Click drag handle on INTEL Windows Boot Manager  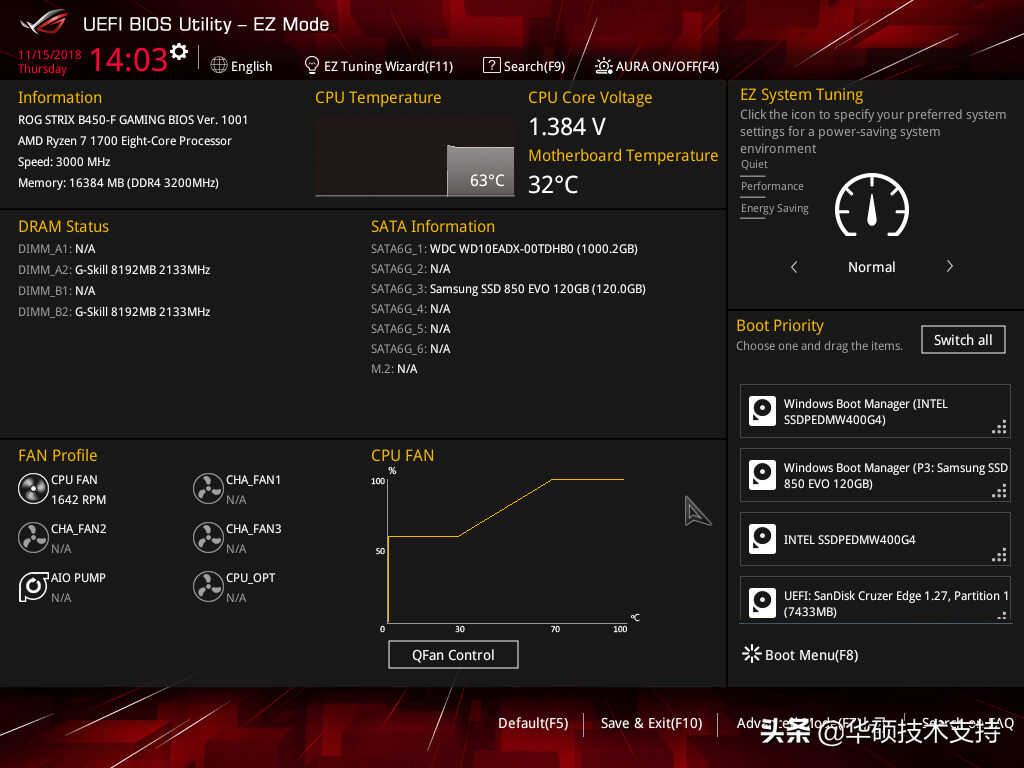click(x=999, y=428)
